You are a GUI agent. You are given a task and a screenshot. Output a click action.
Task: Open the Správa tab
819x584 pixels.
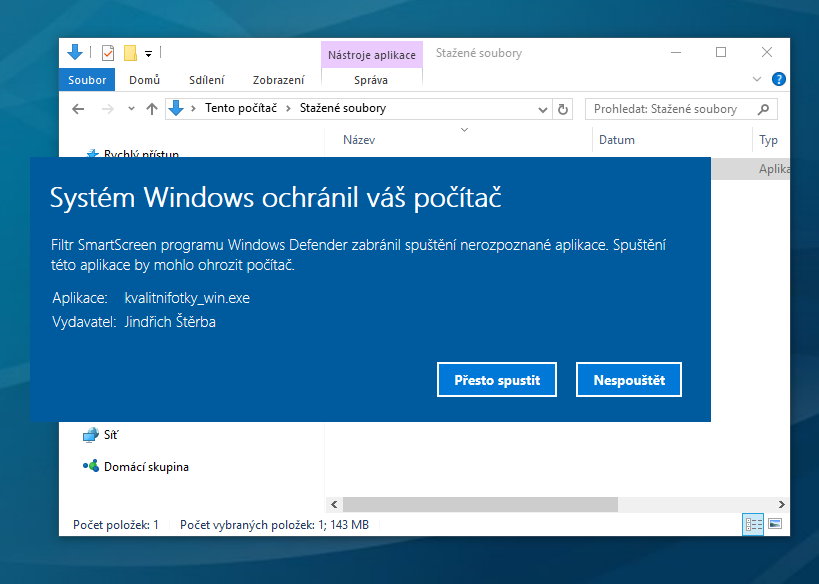371,80
